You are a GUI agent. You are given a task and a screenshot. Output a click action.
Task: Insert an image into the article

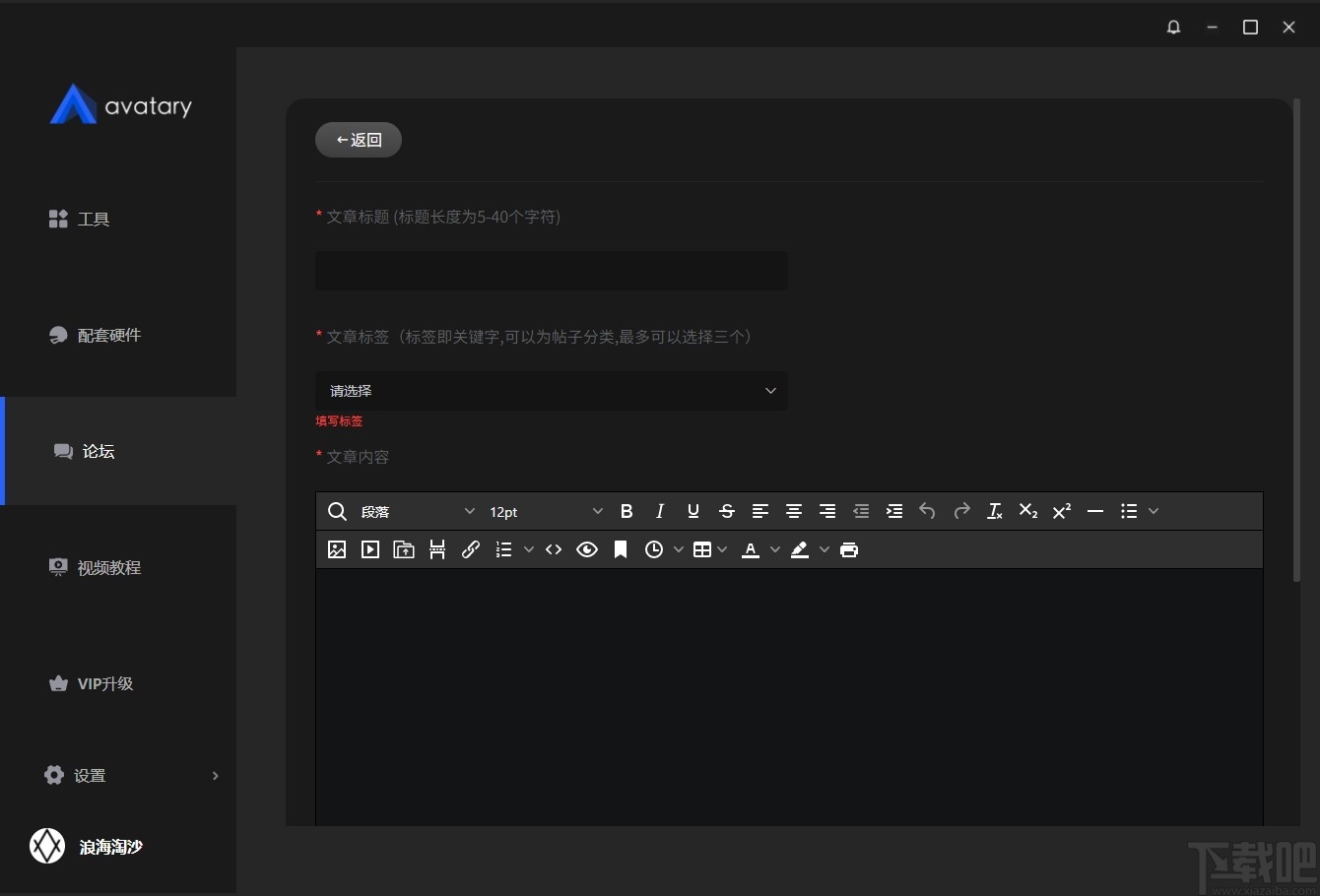coord(336,549)
